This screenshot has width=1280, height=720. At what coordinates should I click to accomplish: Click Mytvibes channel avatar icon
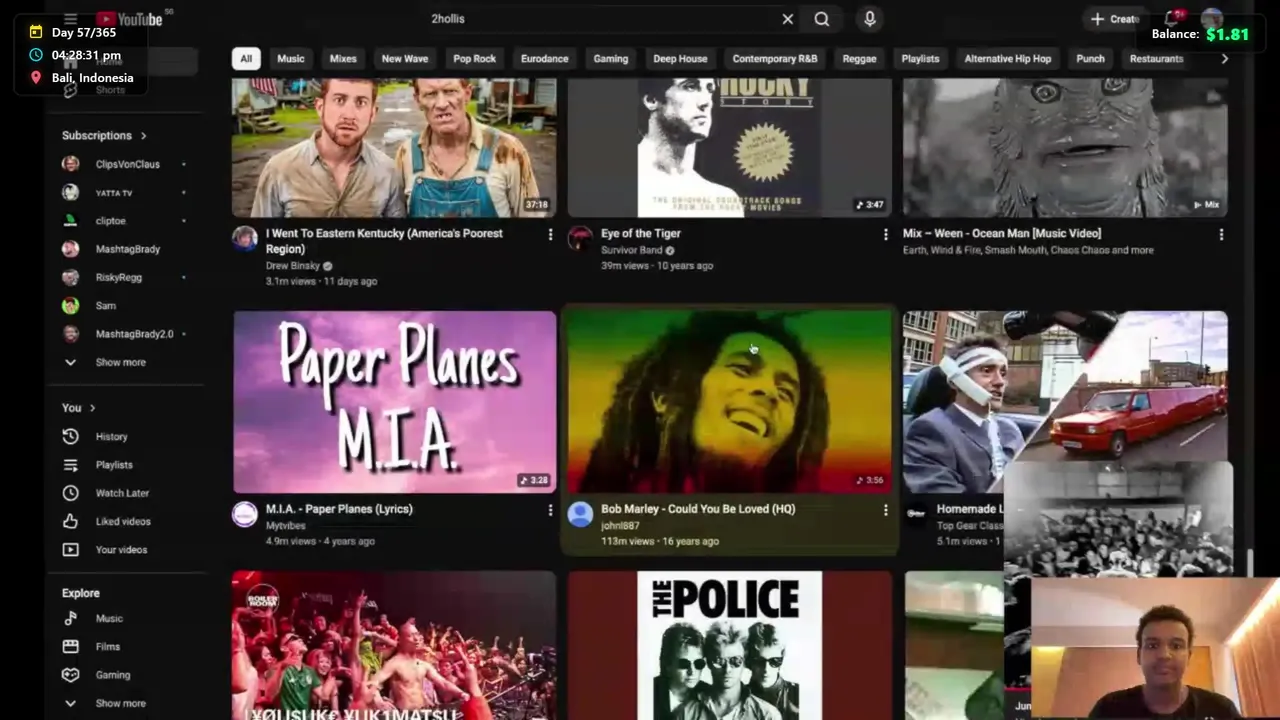point(245,514)
